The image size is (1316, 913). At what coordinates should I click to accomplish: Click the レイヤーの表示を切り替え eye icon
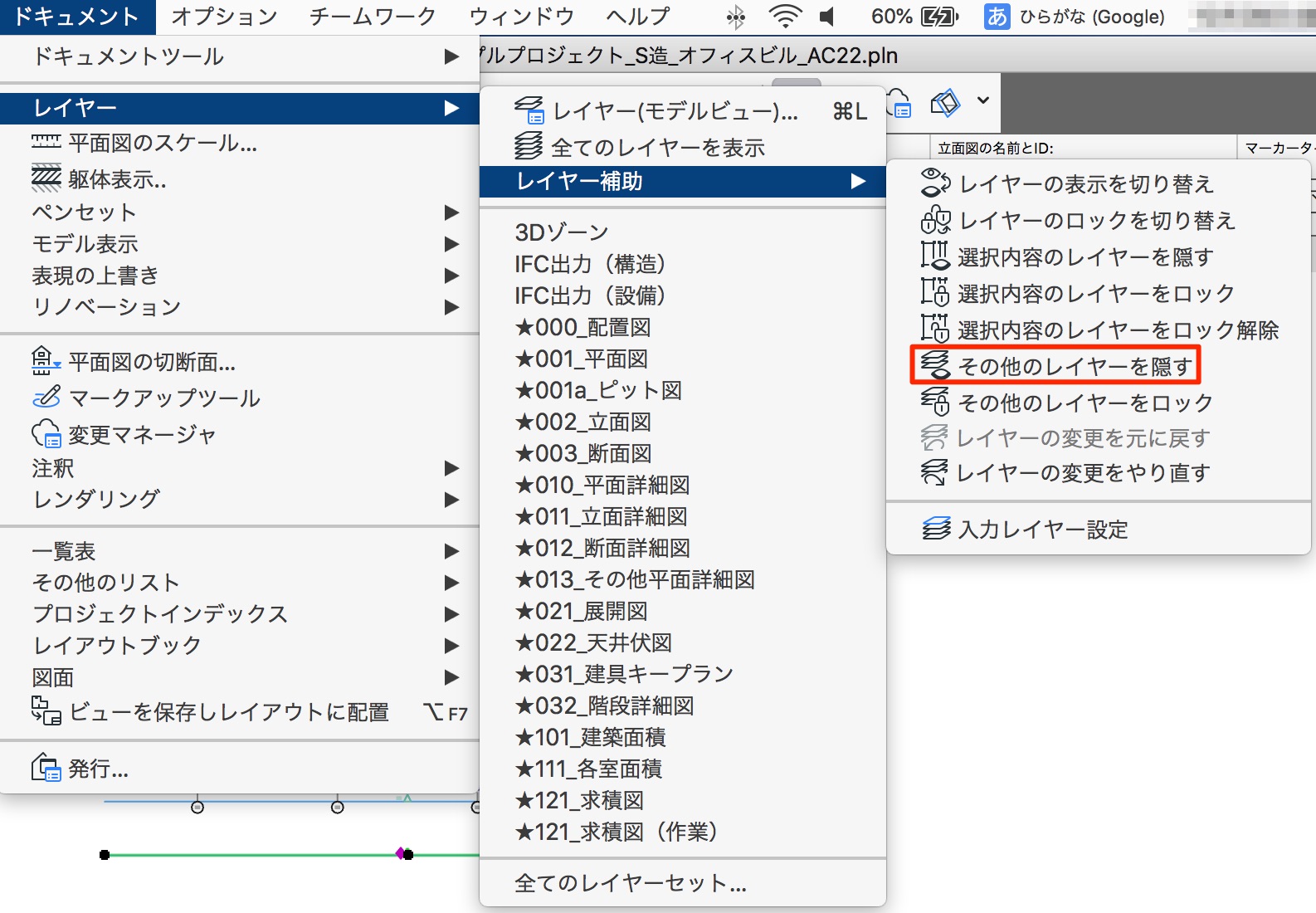coord(935,183)
